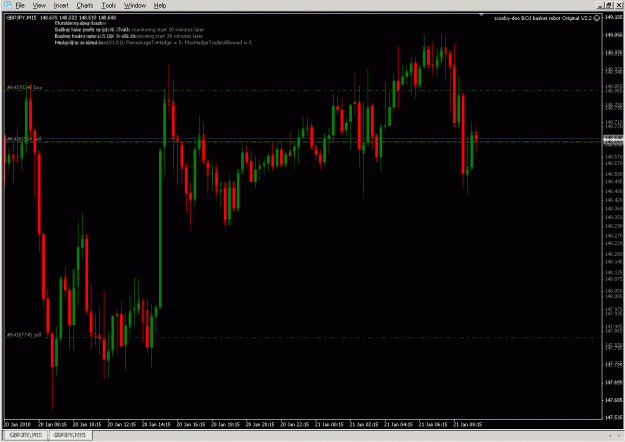The height and width of the screenshot is (442, 625).
Task: Open the Insert menu
Action: point(61,6)
